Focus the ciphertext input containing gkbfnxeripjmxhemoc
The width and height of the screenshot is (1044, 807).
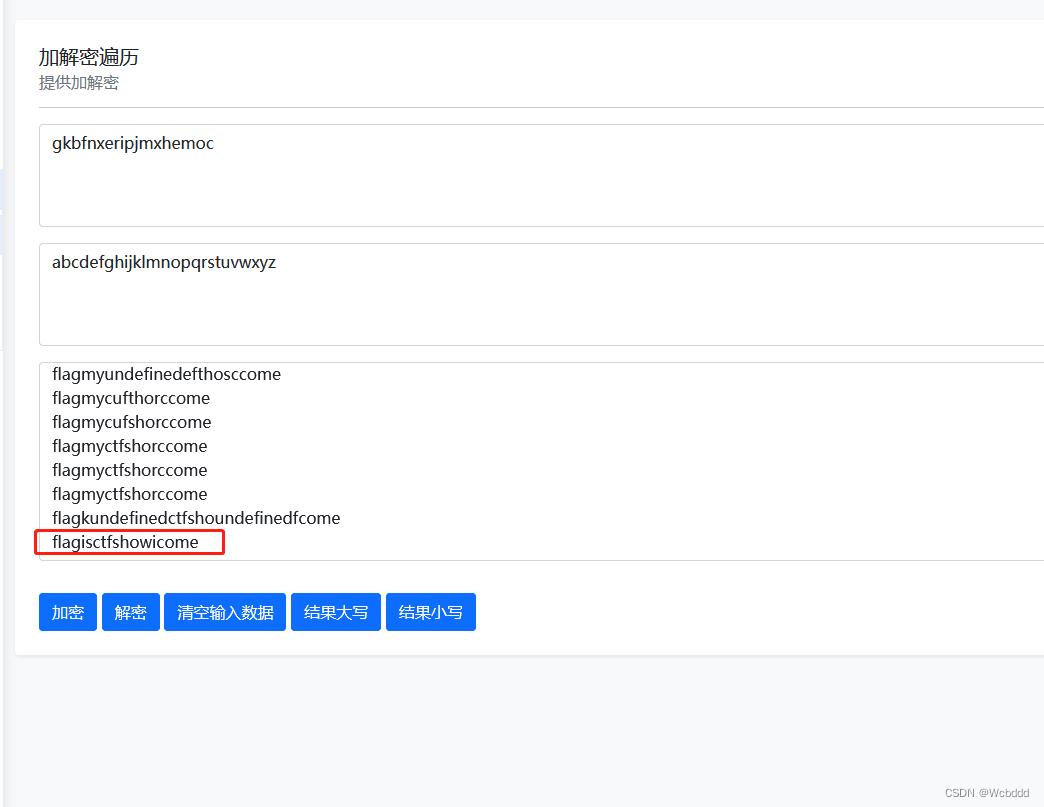(541, 175)
